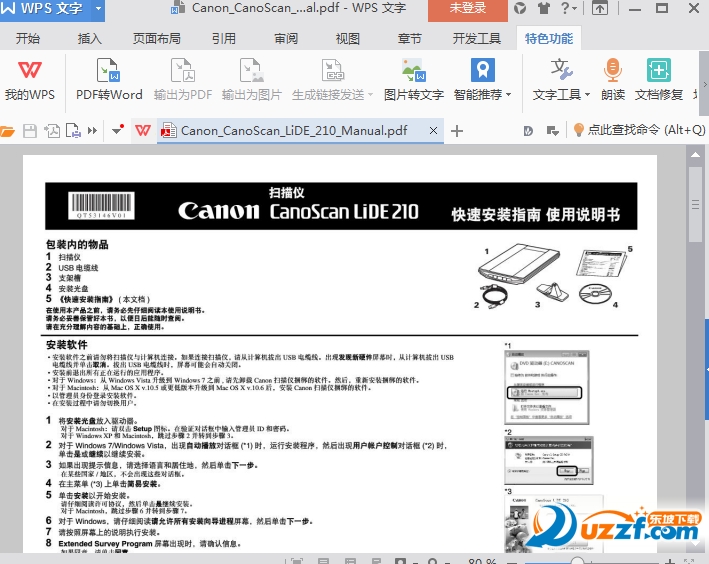Open the 页面布局 ribbon tab
Viewport: 709px width, 564px height.
[x=157, y=38]
